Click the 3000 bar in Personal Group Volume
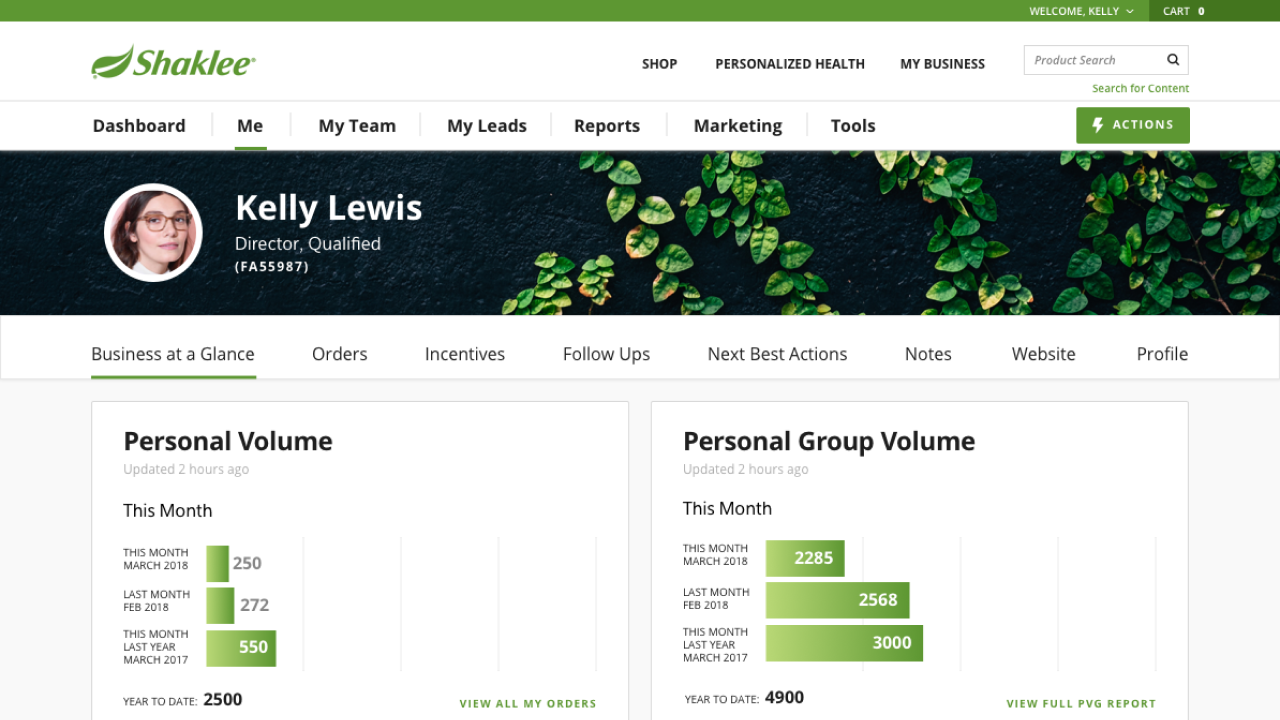1280x720 pixels. [844, 643]
